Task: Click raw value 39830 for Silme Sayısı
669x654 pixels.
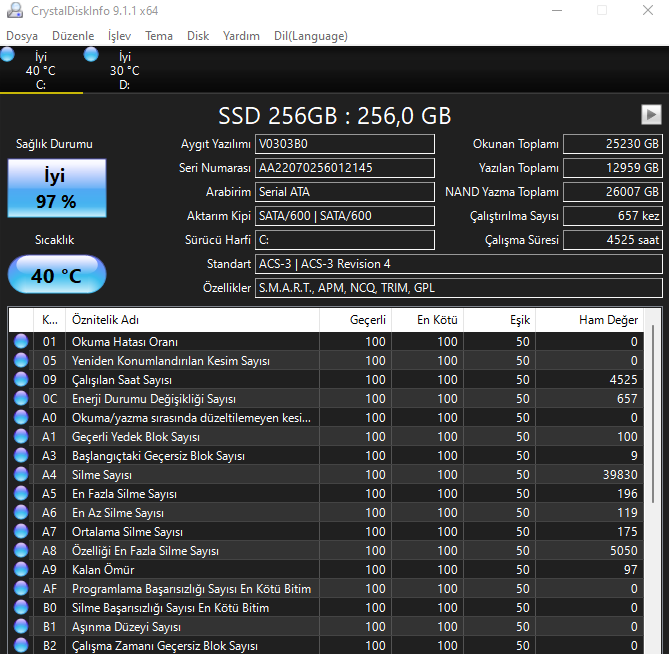Action: tap(620, 475)
